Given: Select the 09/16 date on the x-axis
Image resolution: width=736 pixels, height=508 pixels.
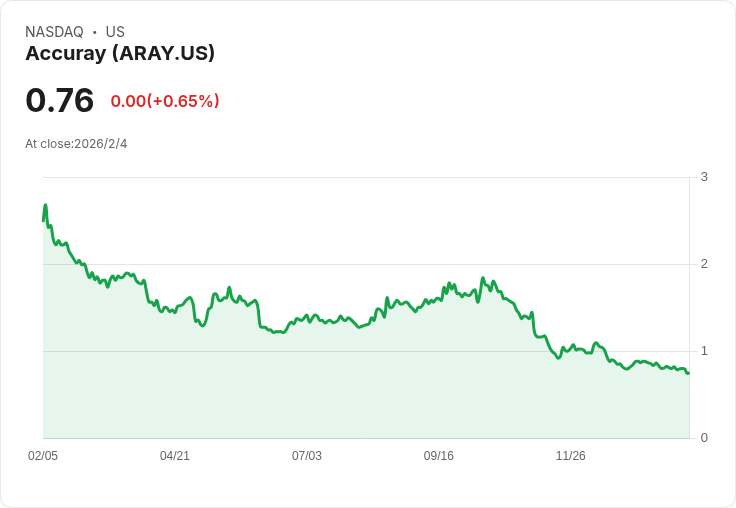Looking at the screenshot, I should (439, 456).
